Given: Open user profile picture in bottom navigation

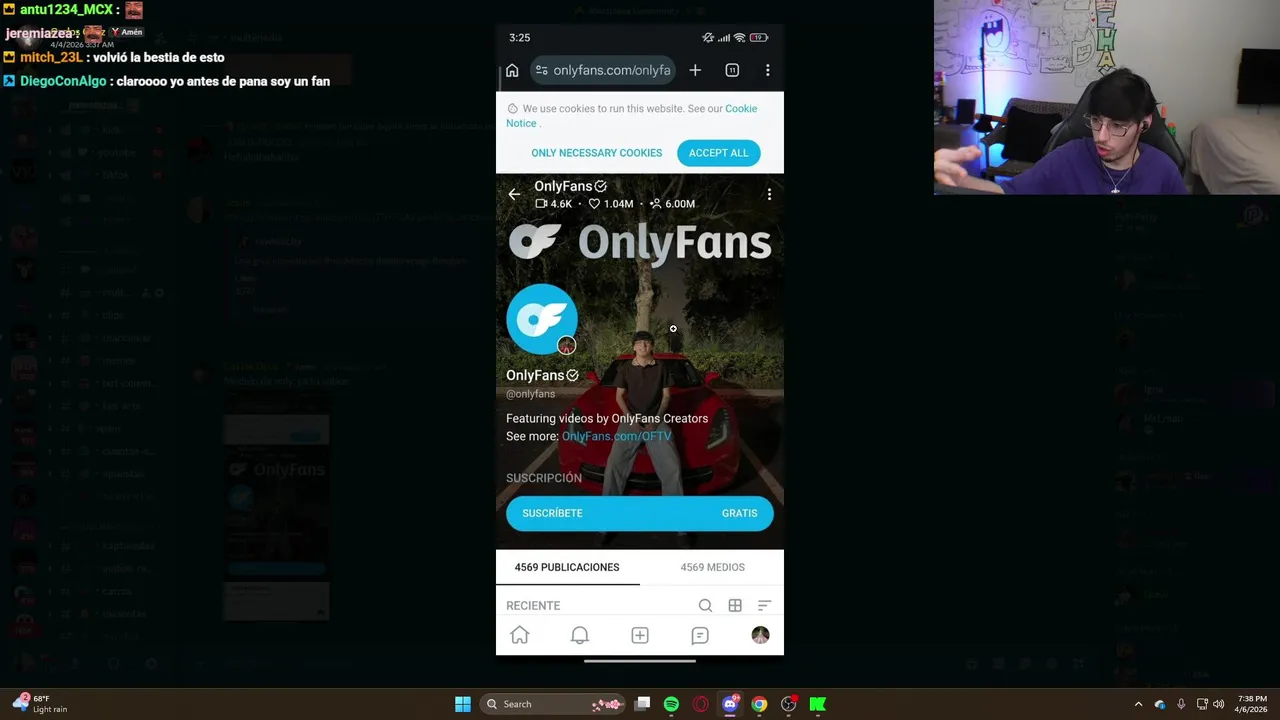Looking at the screenshot, I should [760, 635].
